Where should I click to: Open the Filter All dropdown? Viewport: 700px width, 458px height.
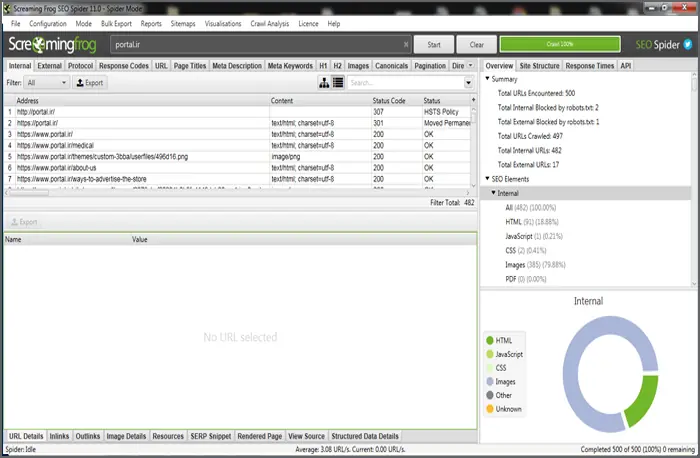click(46, 83)
